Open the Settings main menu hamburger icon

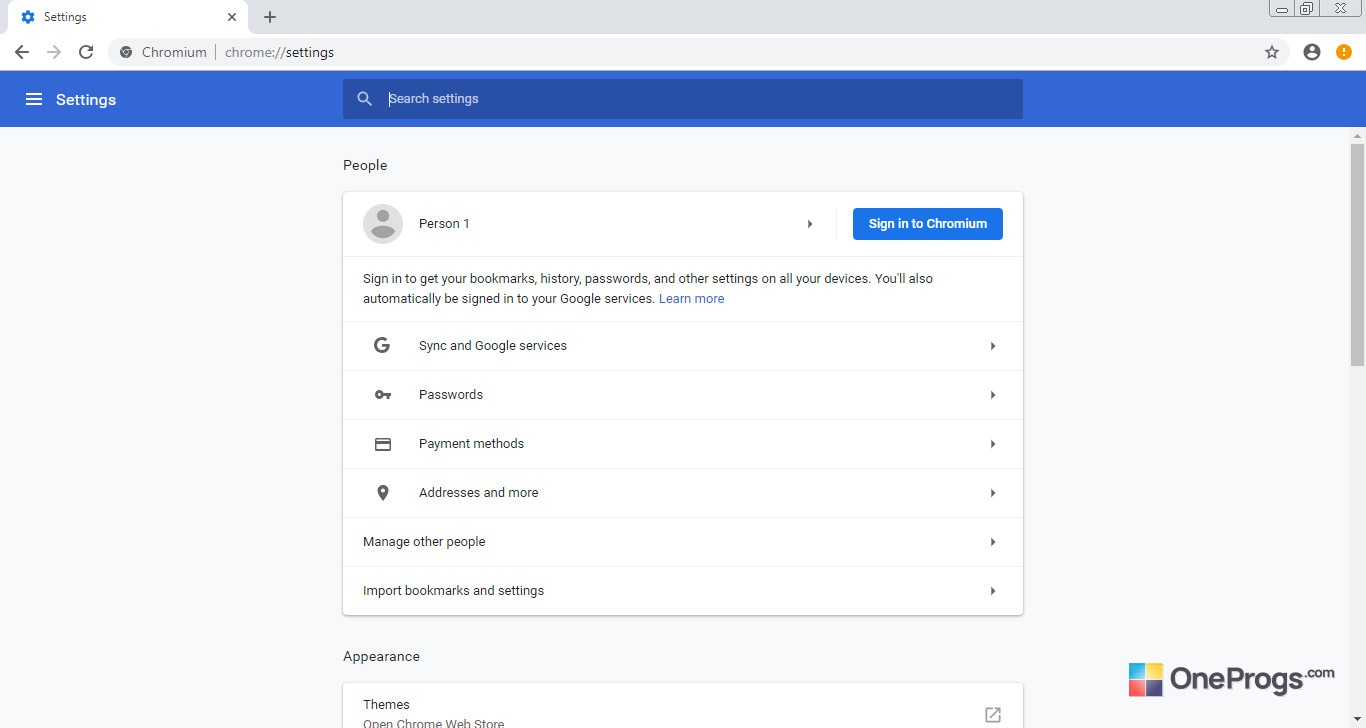click(34, 99)
